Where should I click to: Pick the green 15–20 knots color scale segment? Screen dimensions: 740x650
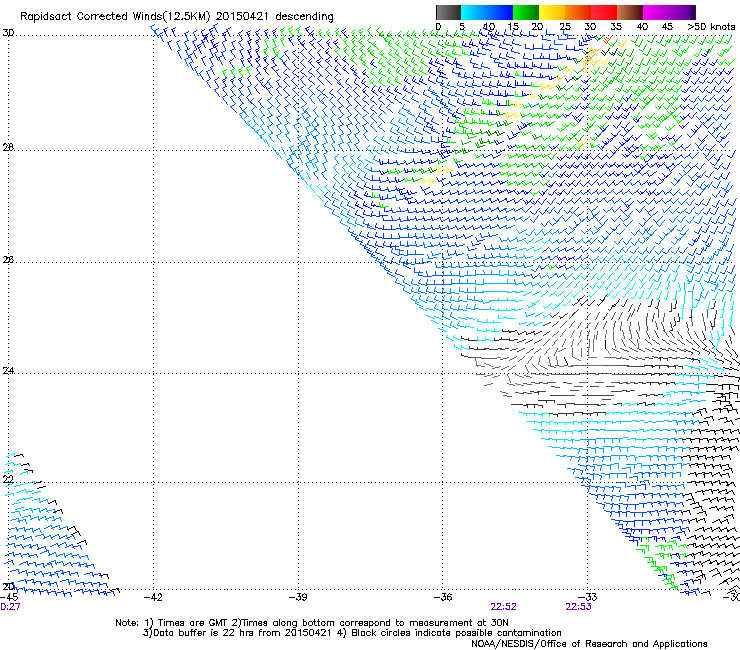pos(526,12)
